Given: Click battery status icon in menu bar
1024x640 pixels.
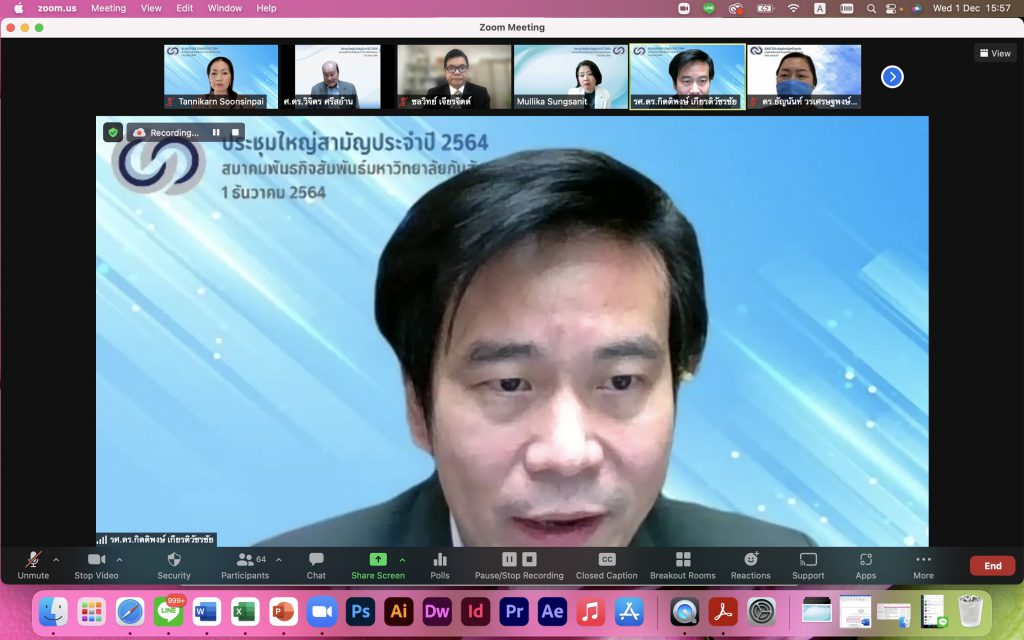Looking at the screenshot, I should coord(764,8).
